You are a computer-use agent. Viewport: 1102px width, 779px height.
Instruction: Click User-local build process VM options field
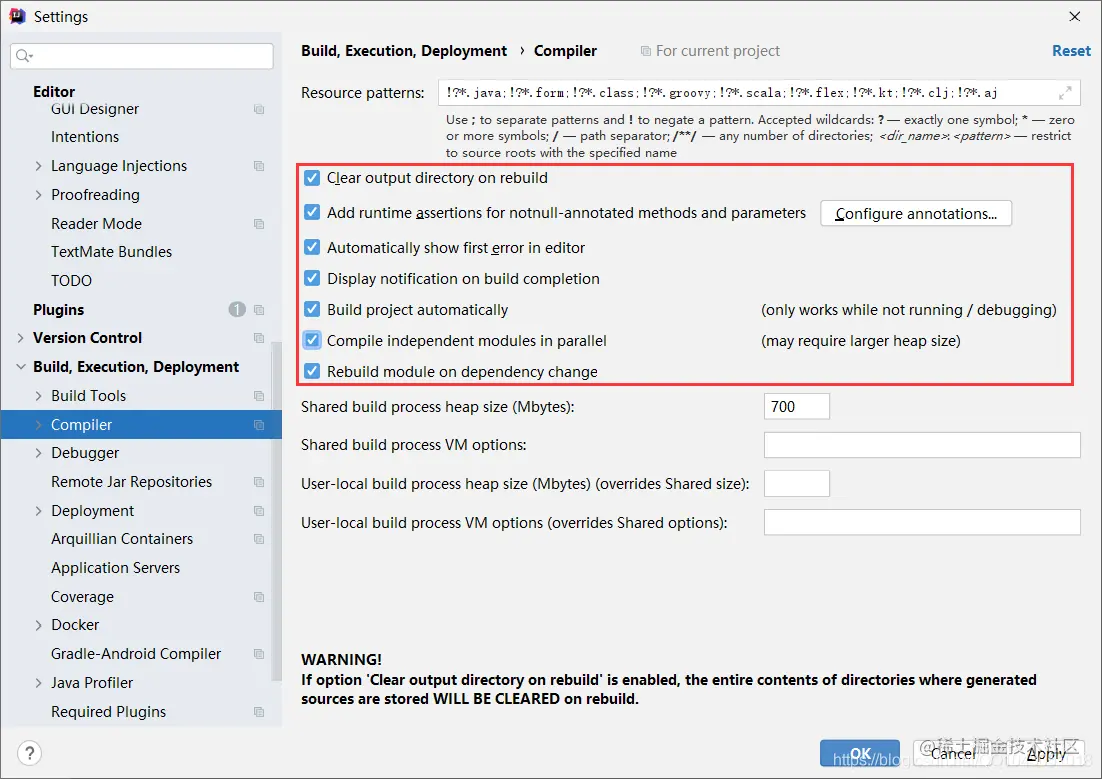coord(922,522)
